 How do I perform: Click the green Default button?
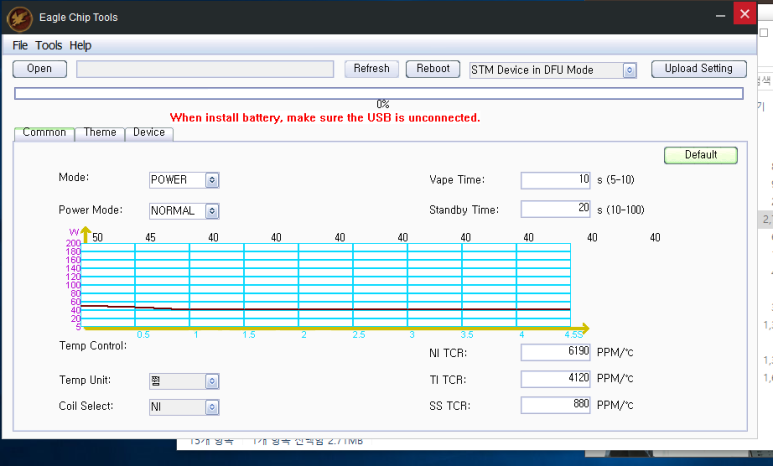click(x=701, y=155)
